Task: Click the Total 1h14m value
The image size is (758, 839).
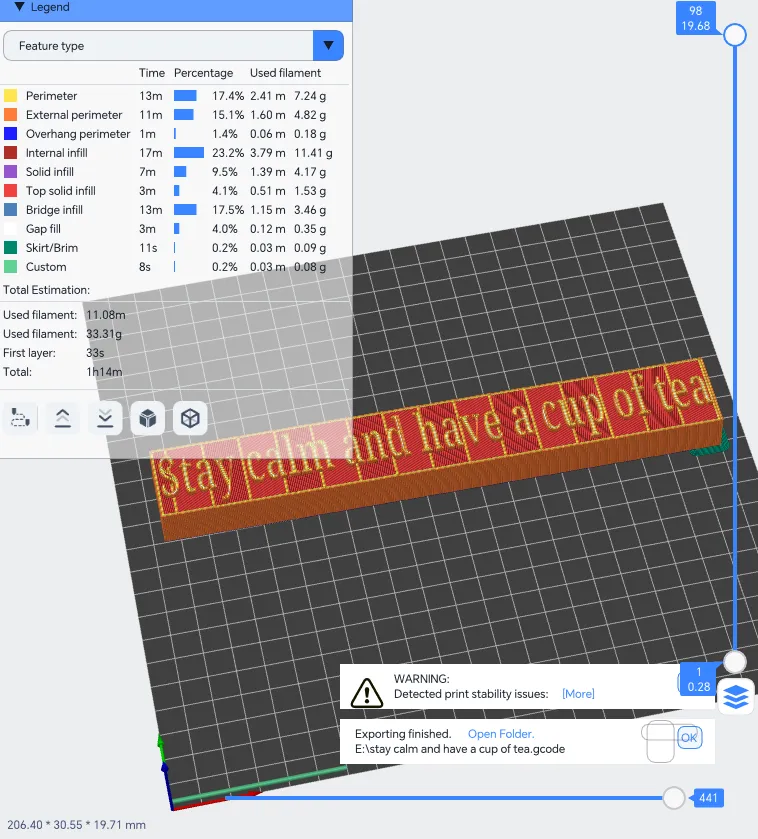Action: [104, 372]
